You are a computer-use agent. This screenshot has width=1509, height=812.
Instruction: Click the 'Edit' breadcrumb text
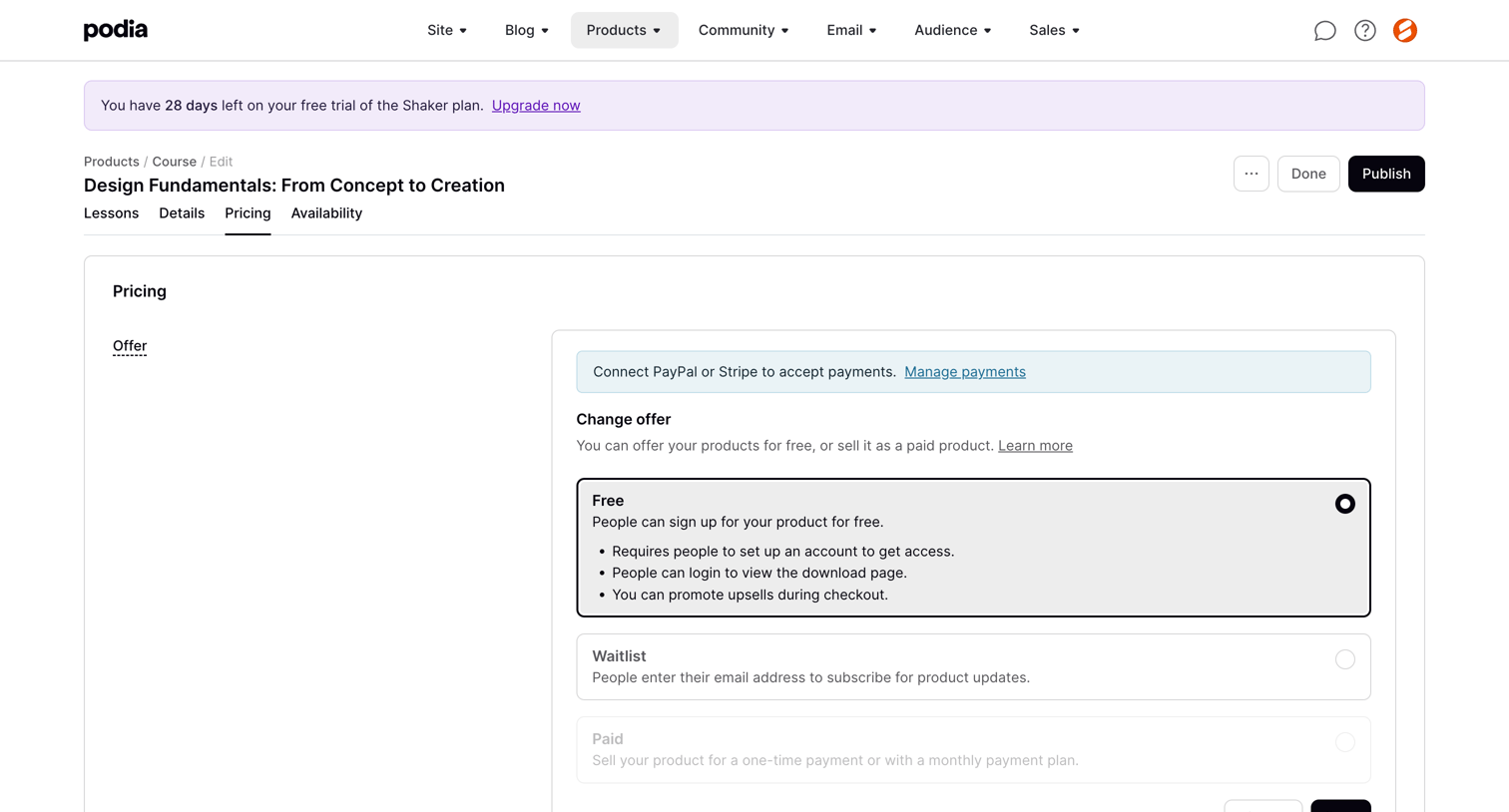tap(222, 162)
